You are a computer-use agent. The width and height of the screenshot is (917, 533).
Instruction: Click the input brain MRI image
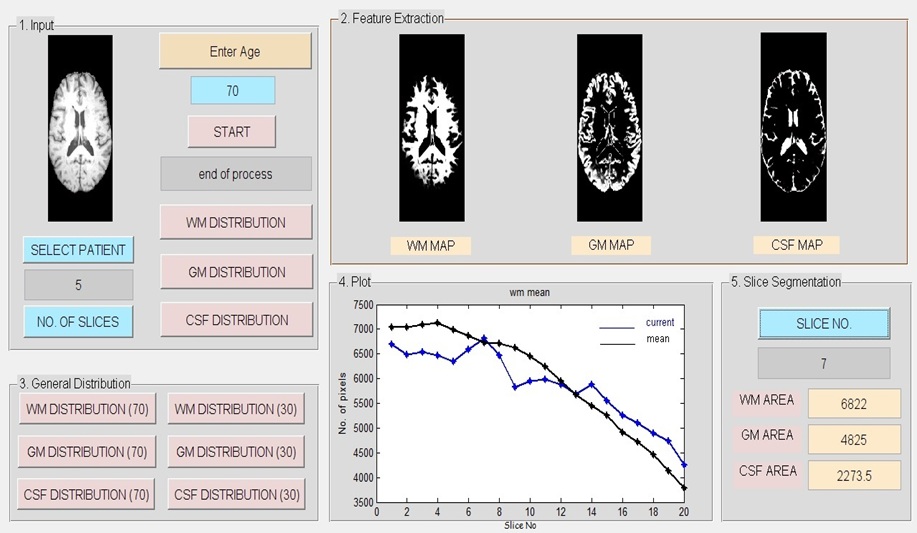80,128
